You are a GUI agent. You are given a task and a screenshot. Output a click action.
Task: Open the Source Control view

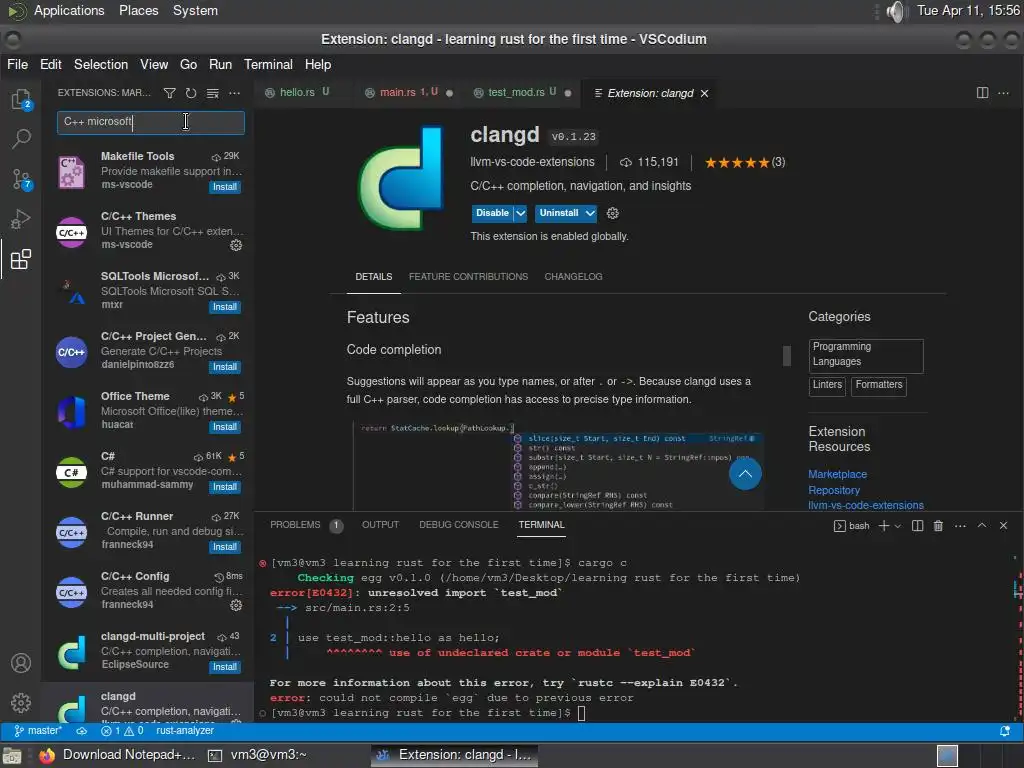coord(21,179)
